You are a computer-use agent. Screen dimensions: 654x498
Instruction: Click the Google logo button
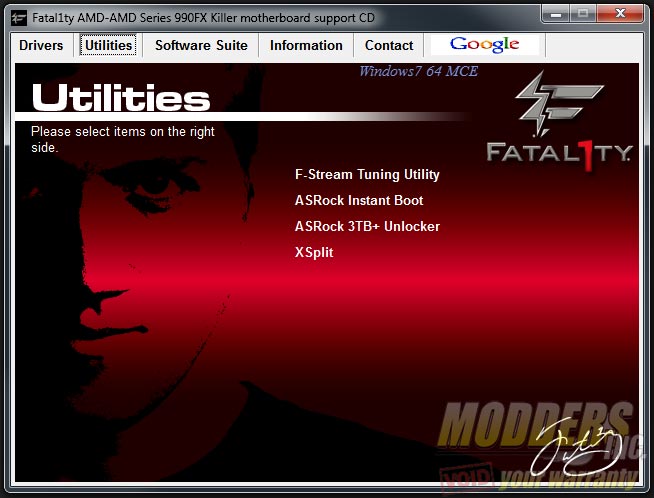pos(485,45)
